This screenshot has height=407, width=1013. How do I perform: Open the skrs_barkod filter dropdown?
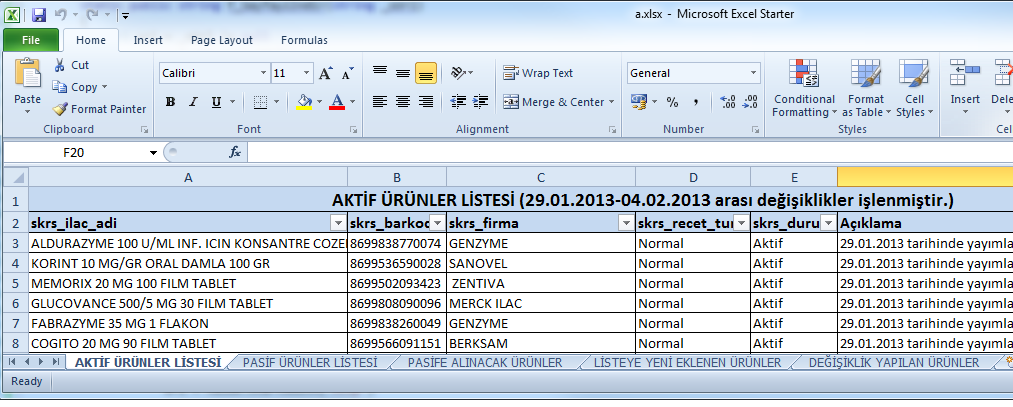pos(437,224)
